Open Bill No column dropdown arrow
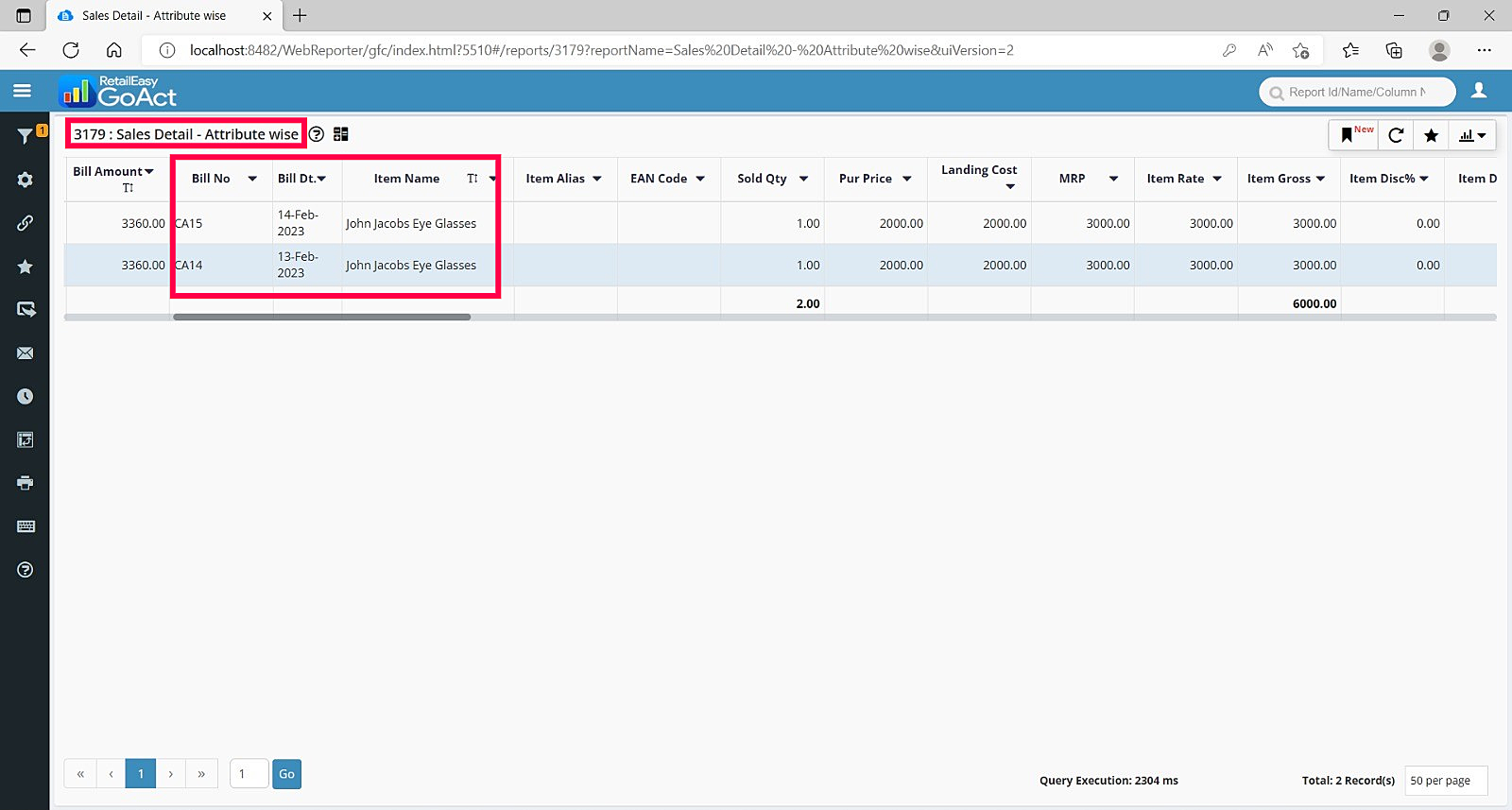Screen dimensions: 1512x810 (252, 179)
